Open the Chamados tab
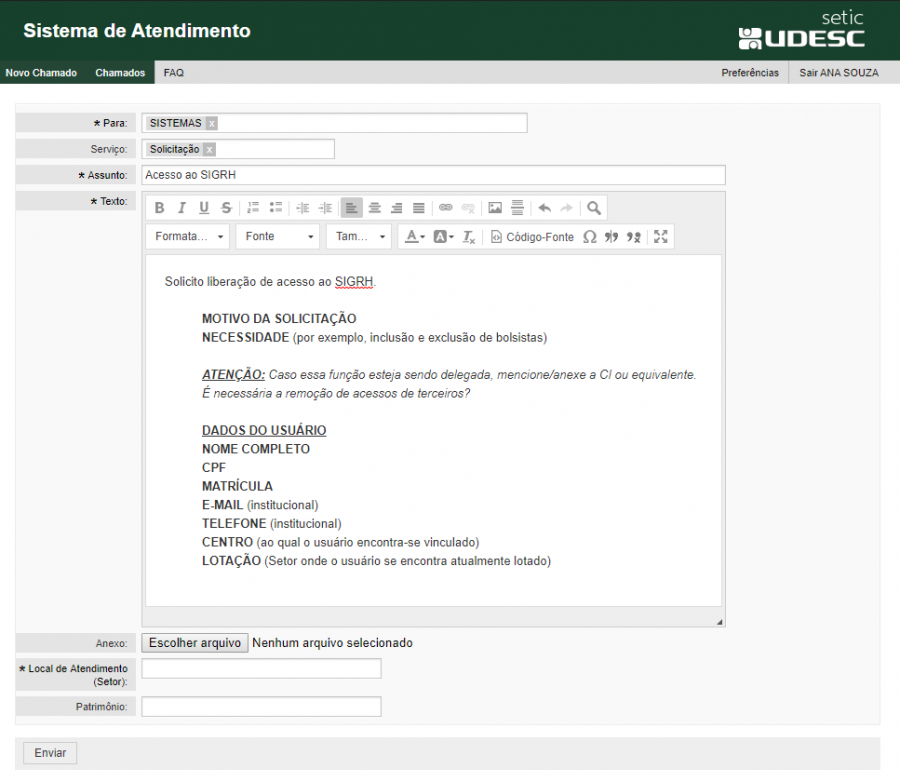Image resolution: width=900 pixels, height=782 pixels. (x=120, y=73)
